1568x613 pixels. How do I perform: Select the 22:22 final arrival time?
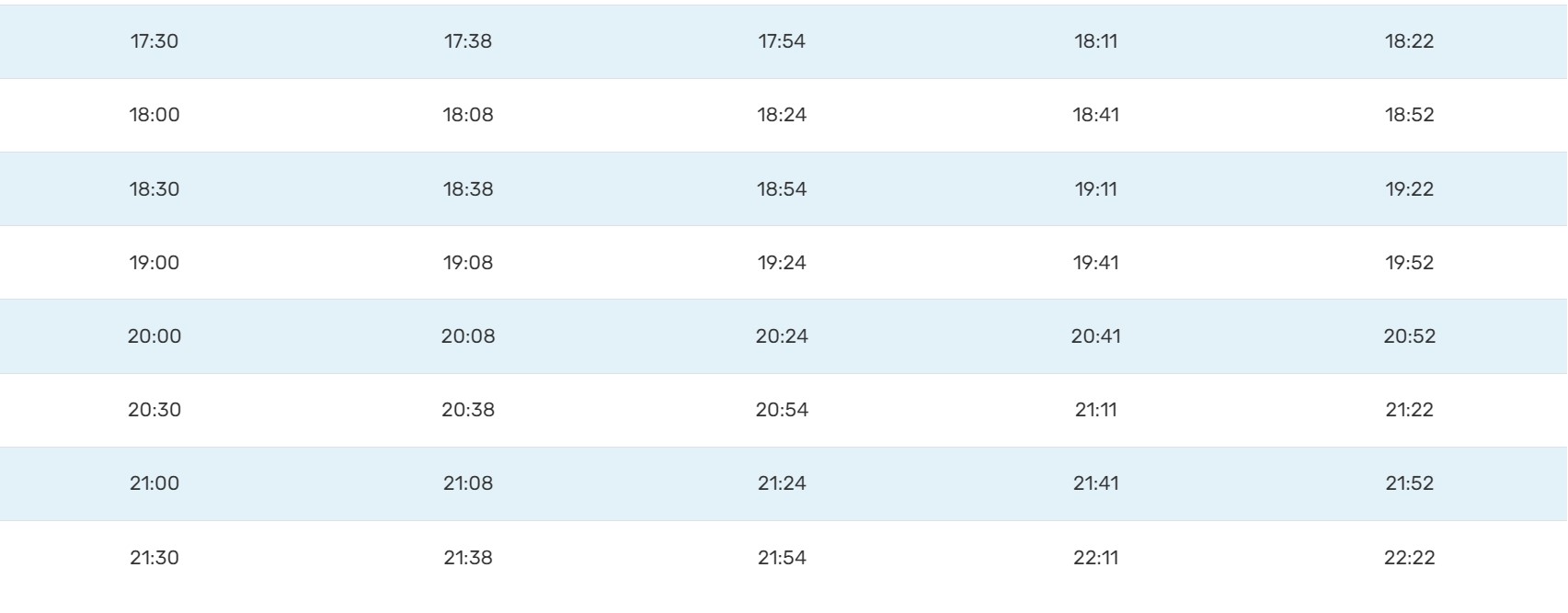point(1409,558)
